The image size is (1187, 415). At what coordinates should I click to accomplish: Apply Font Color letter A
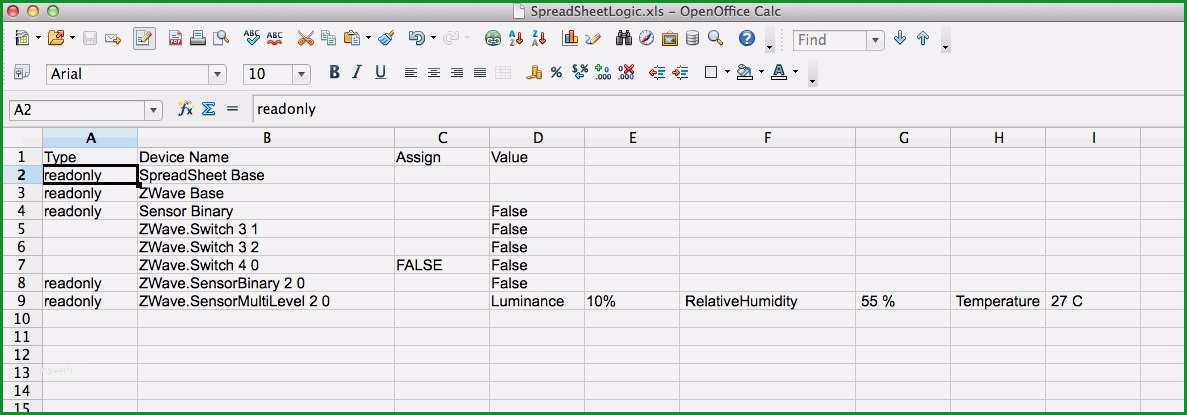pos(778,73)
